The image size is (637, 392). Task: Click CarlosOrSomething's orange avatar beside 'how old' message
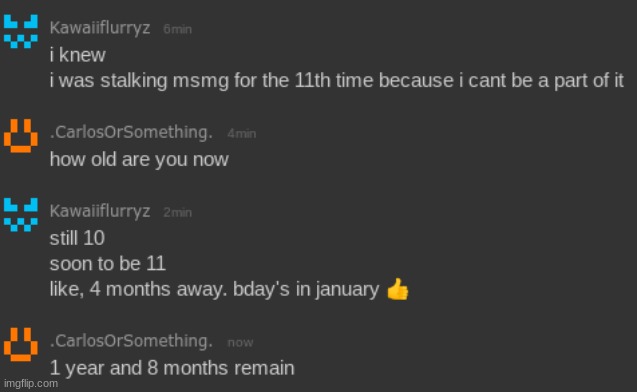21,136
